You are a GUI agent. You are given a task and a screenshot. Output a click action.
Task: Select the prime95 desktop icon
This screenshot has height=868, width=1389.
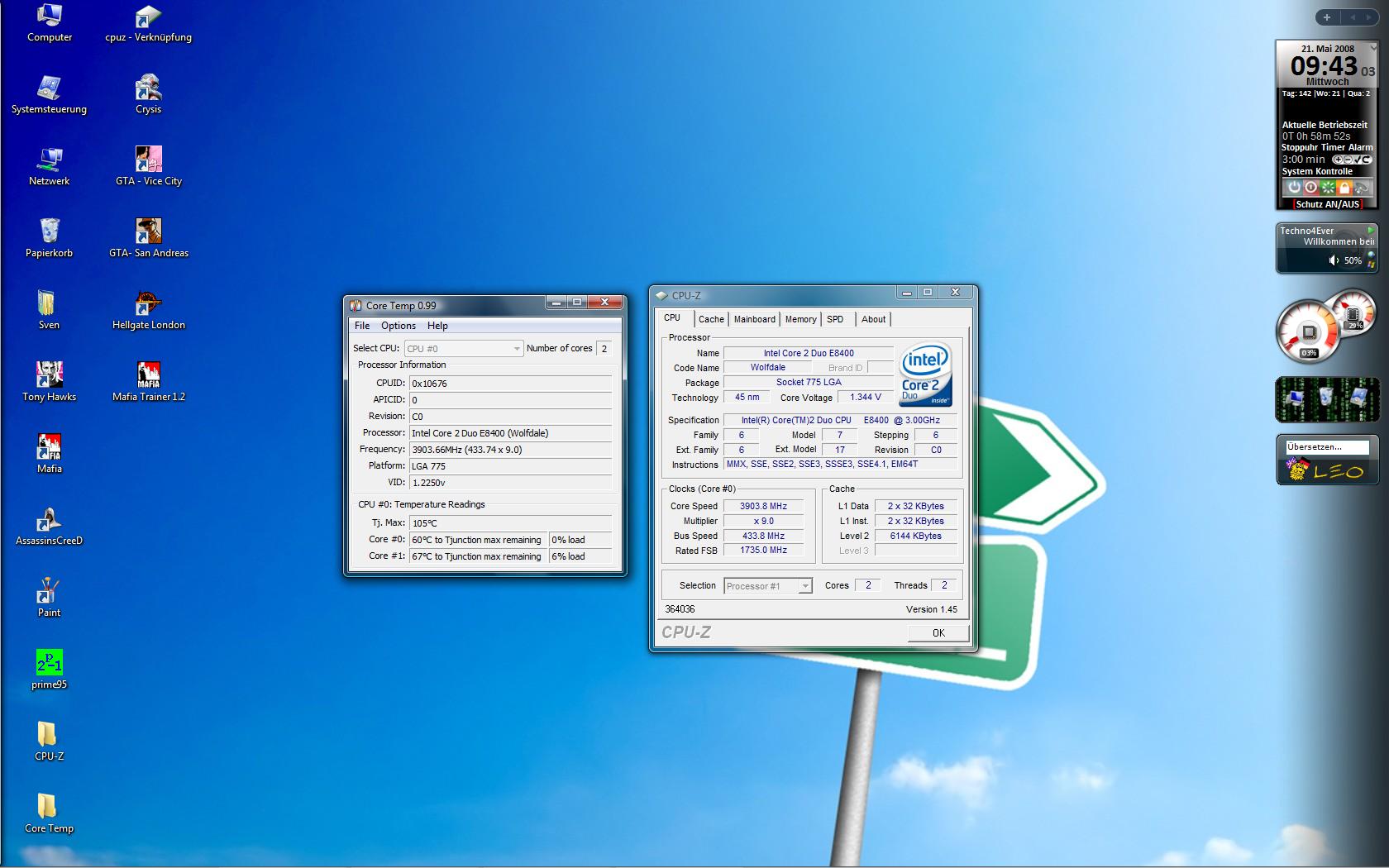point(49,670)
